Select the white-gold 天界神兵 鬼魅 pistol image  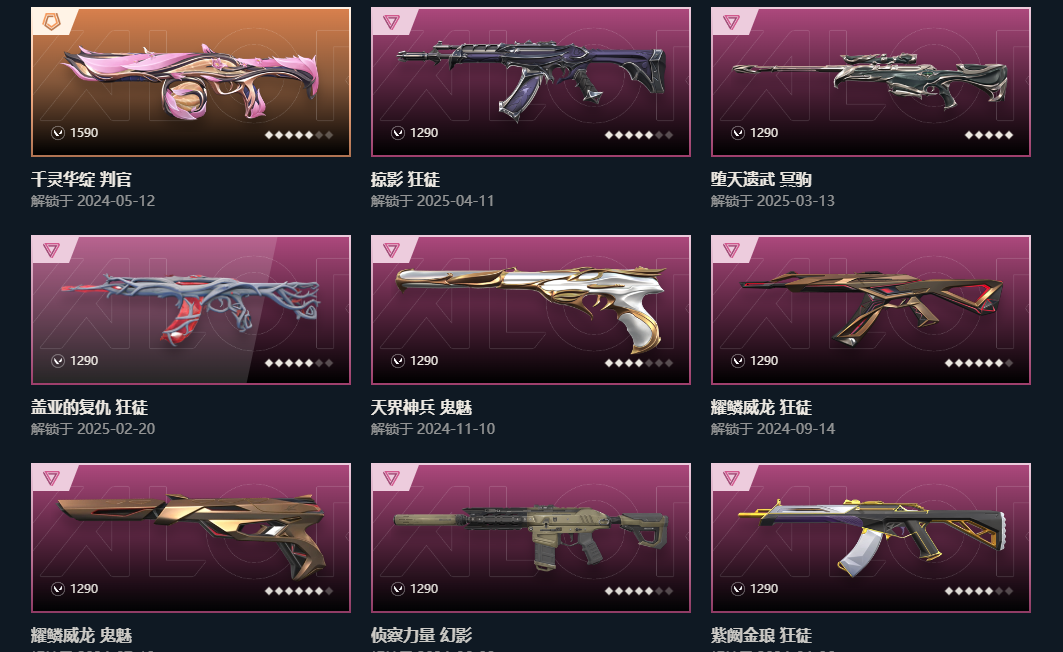531,308
